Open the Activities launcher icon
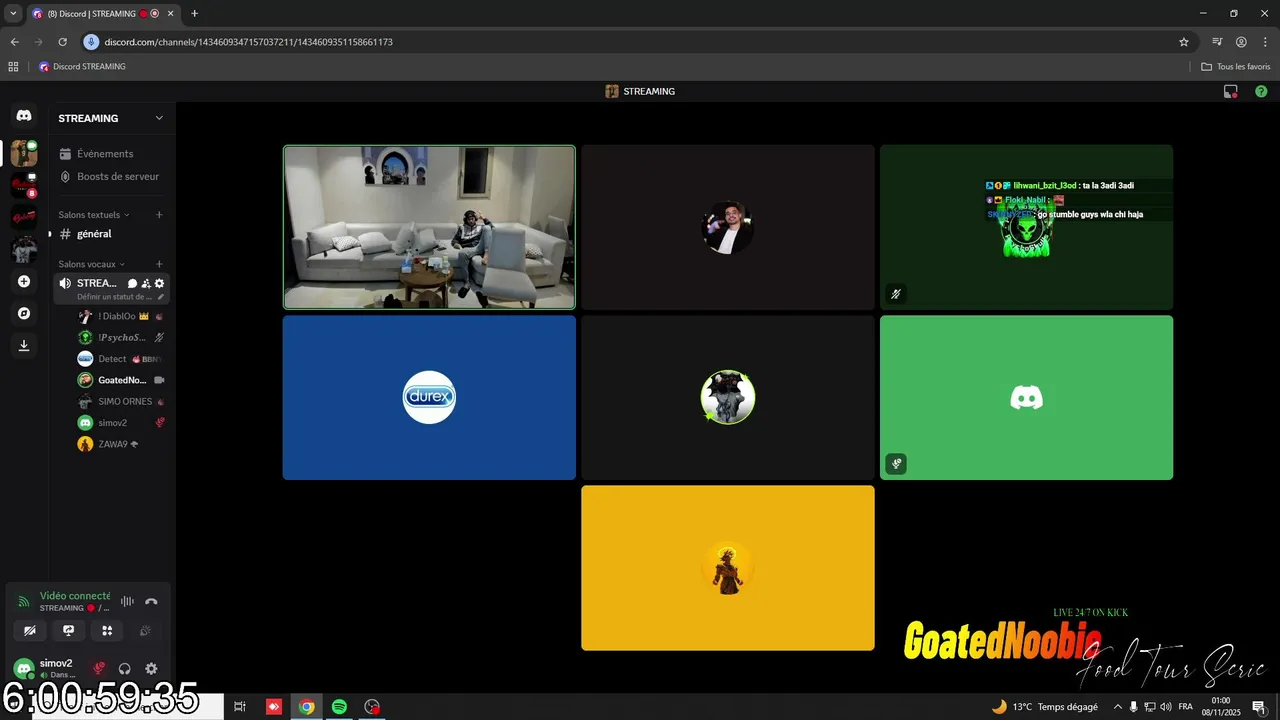The image size is (1280, 720). (x=107, y=630)
